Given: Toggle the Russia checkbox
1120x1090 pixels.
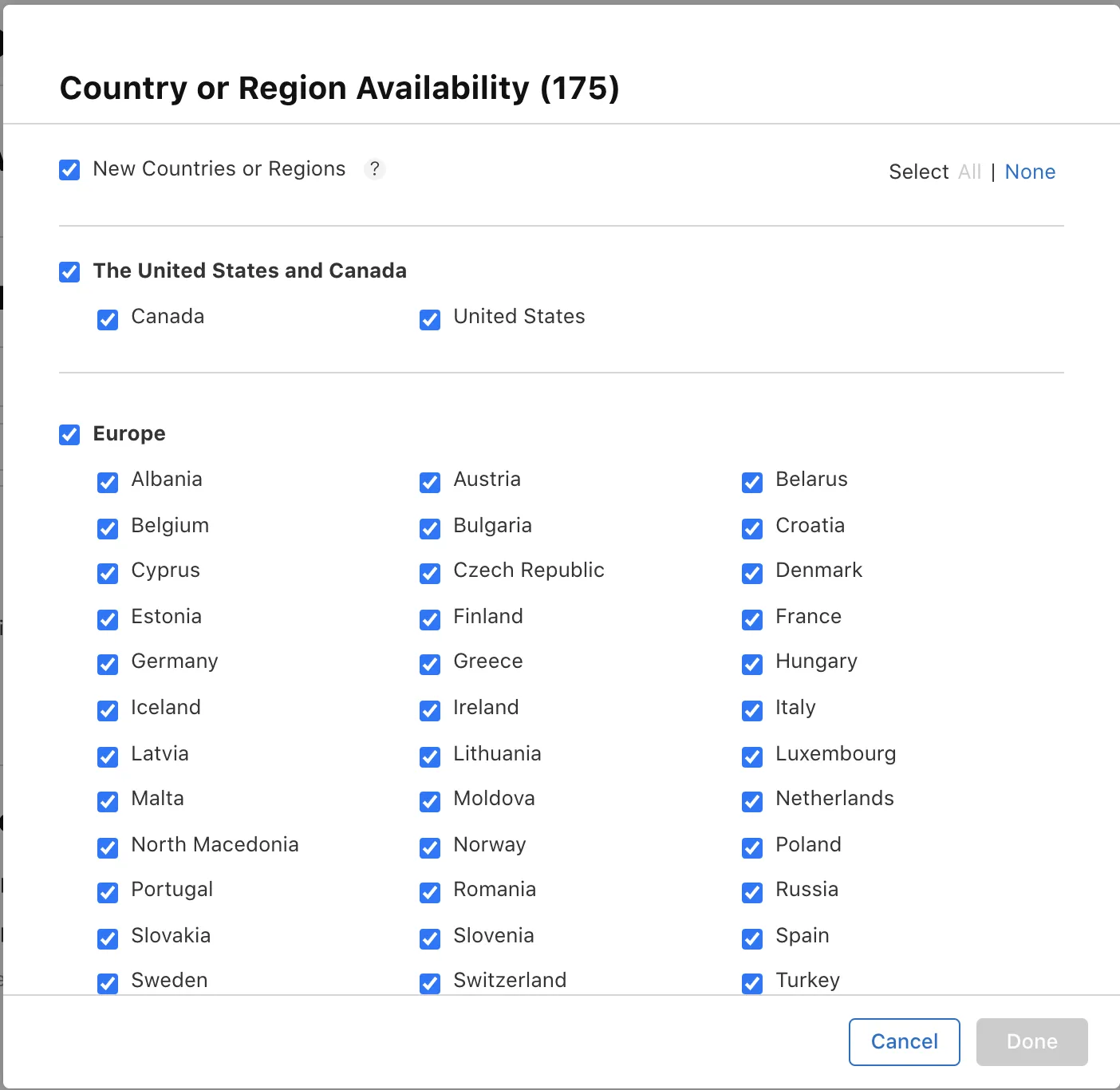Looking at the screenshot, I should pyautogui.click(x=752, y=893).
